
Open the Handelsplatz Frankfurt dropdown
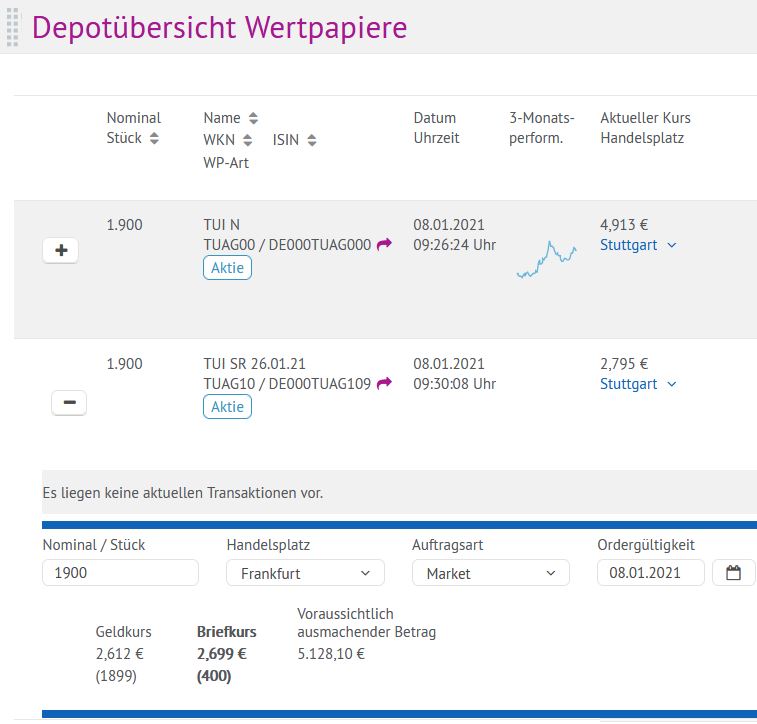(305, 573)
